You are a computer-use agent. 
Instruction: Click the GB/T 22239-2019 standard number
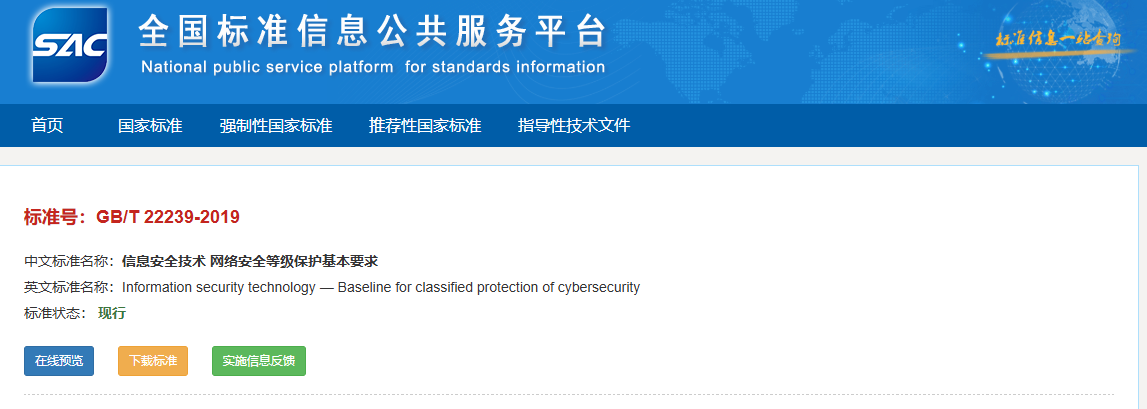click(168, 217)
